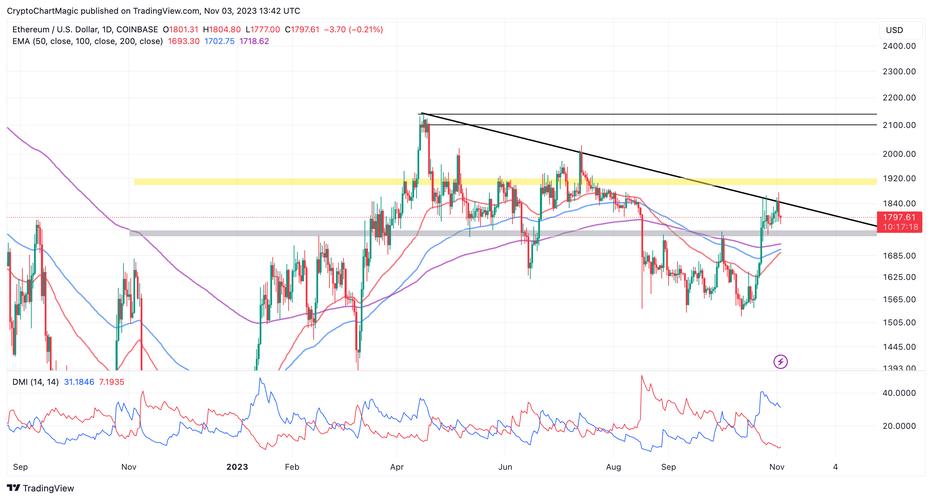Click the purple lightning bolt event icon
932x500 pixels.
pyautogui.click(x=780, y=361)
